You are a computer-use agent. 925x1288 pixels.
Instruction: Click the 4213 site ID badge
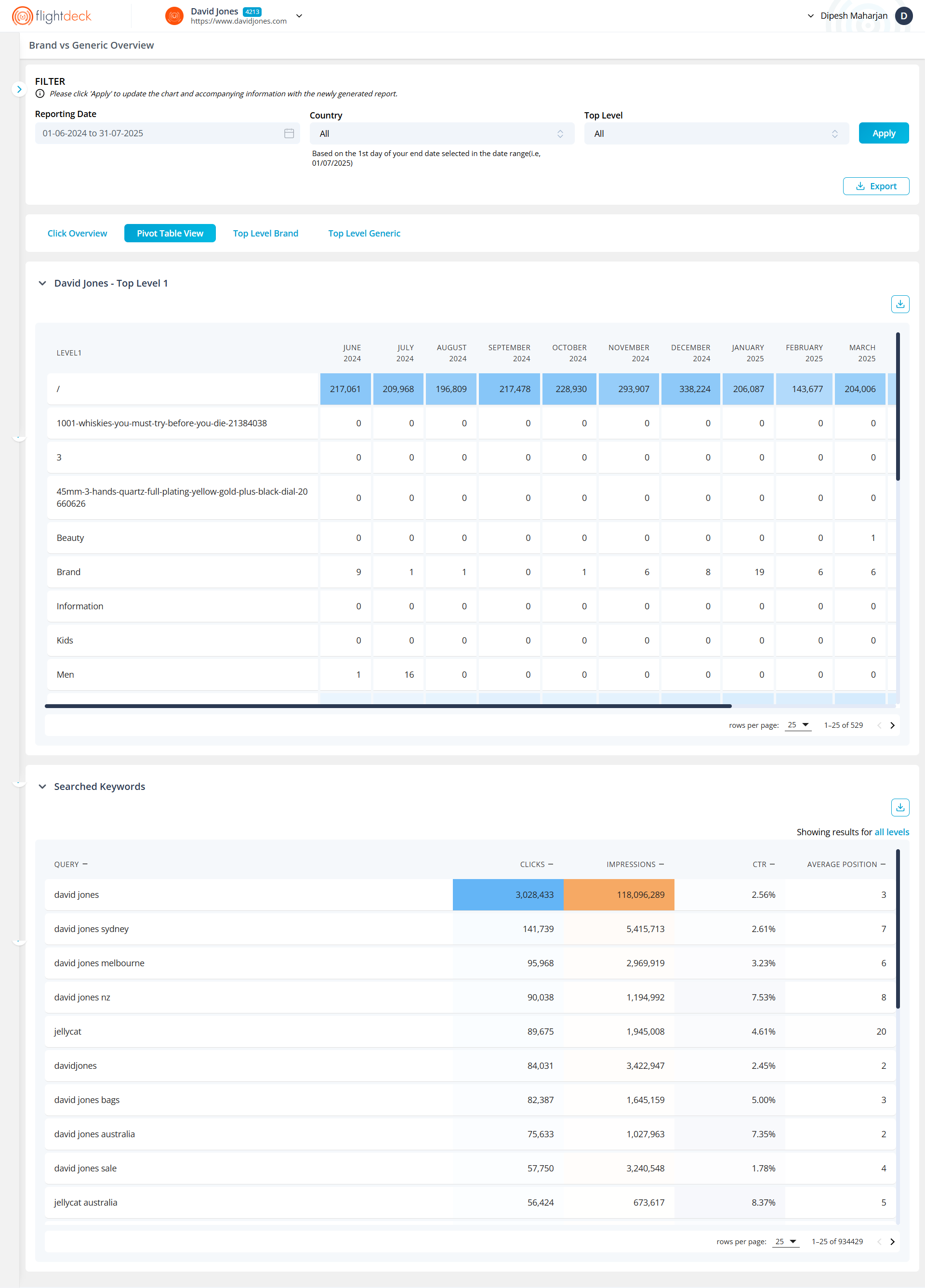click(252, 12)
